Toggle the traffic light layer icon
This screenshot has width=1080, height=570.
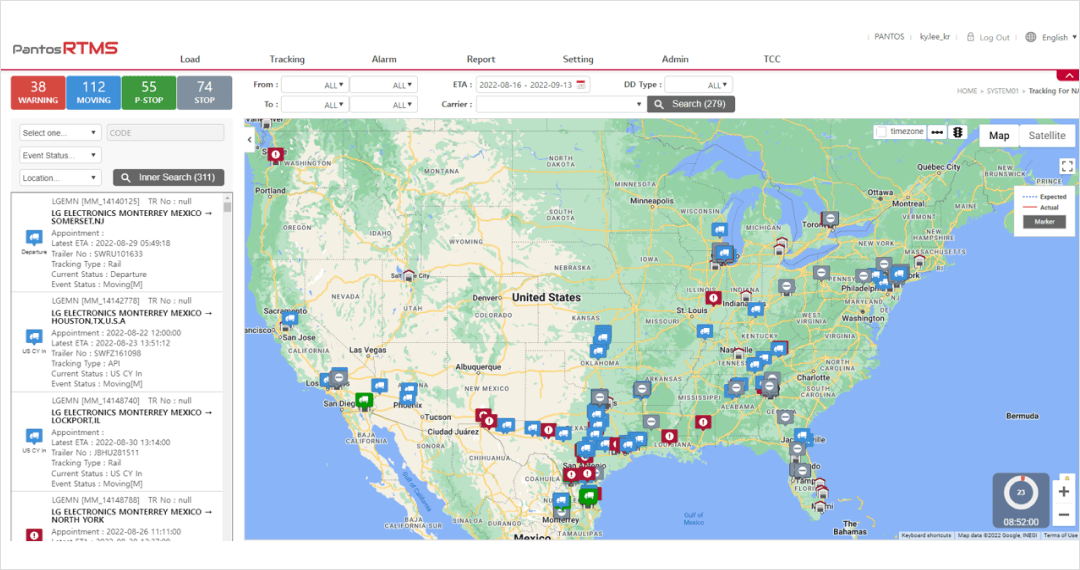(957, 132)
